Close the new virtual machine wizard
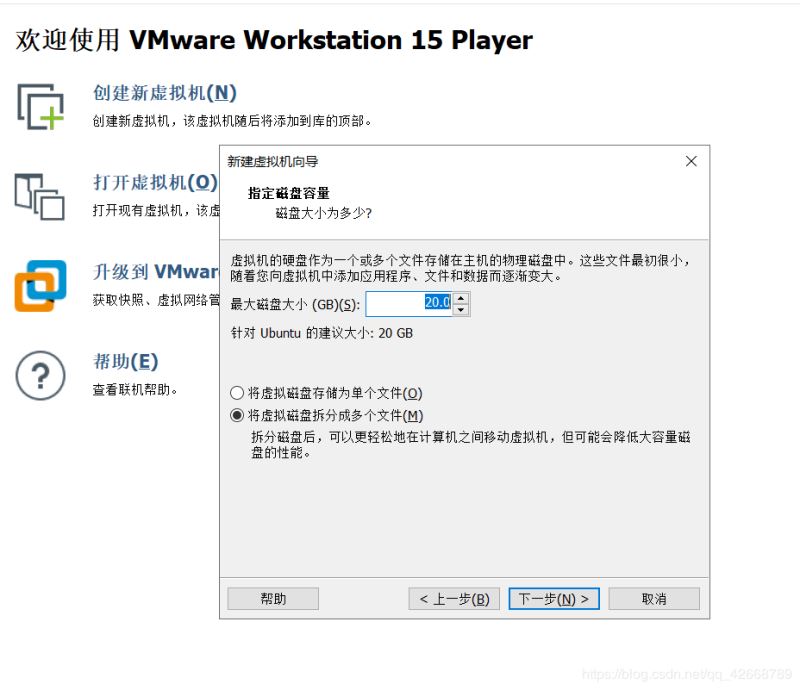The width and height of the screenshot is (800, 690). [x=691, y=161]
